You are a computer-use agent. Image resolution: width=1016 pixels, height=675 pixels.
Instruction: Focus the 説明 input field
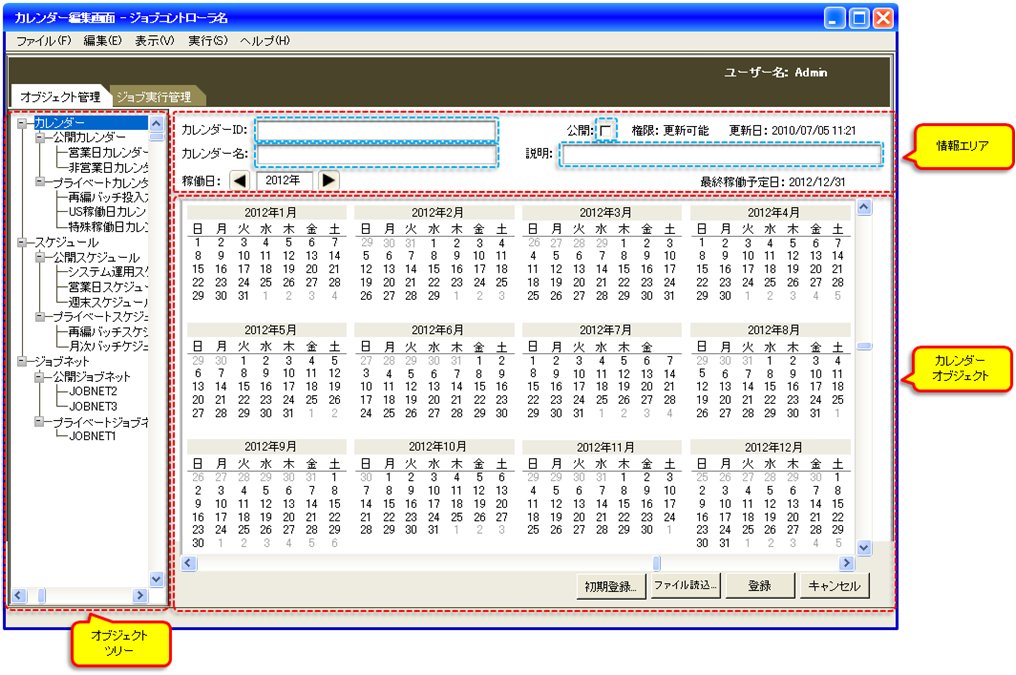click(721, 155)
